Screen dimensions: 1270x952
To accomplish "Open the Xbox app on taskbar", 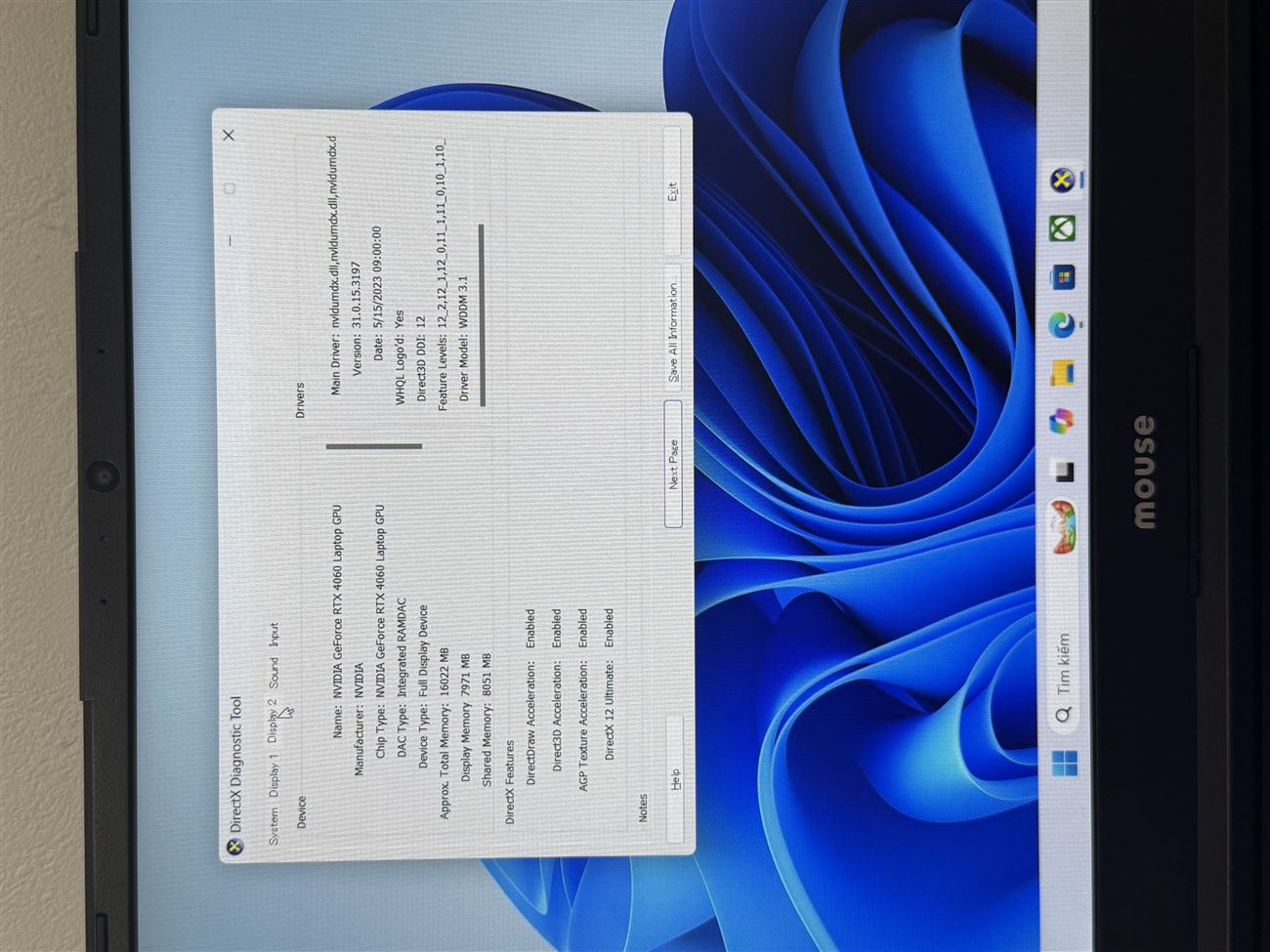I will pos(1063,229).
